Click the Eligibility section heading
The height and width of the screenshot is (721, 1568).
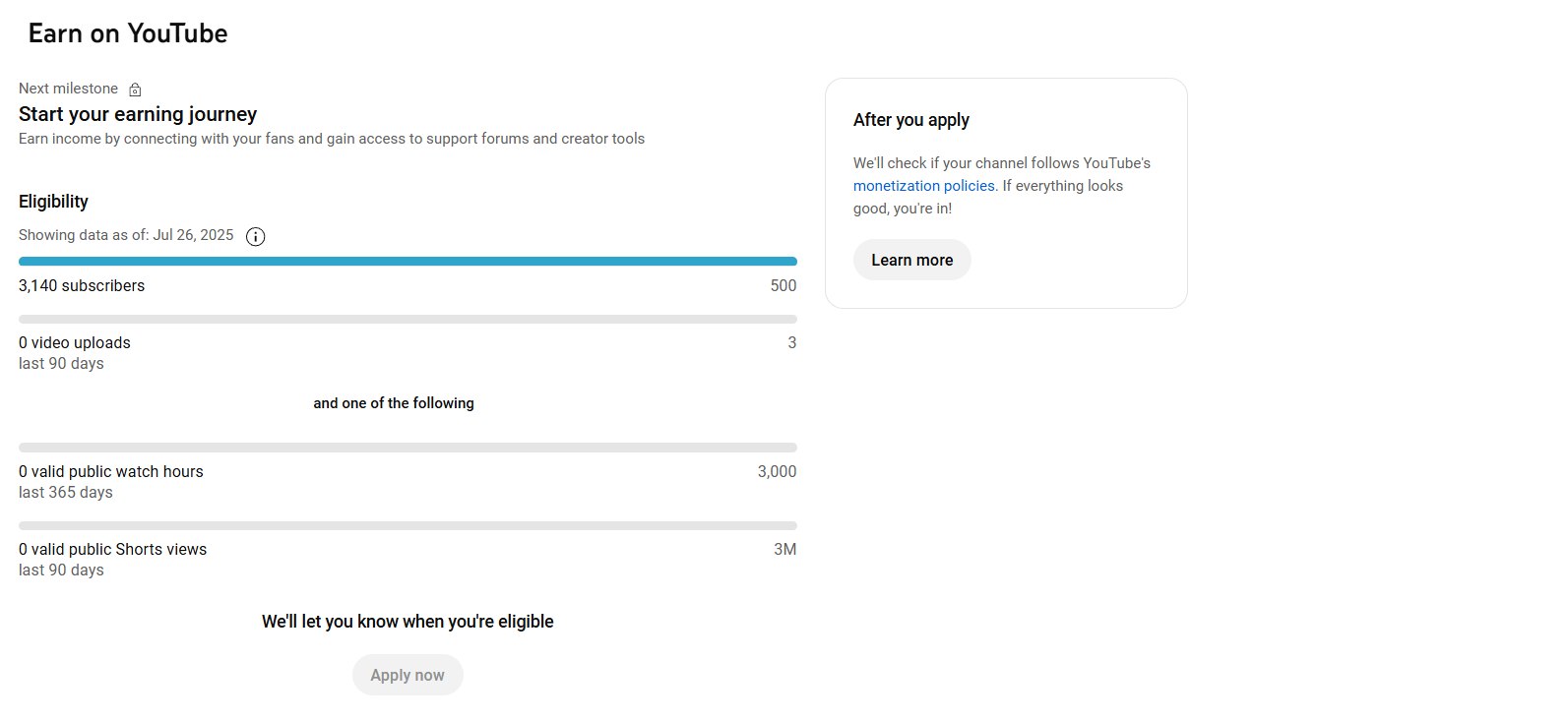[x=53, y=202]
